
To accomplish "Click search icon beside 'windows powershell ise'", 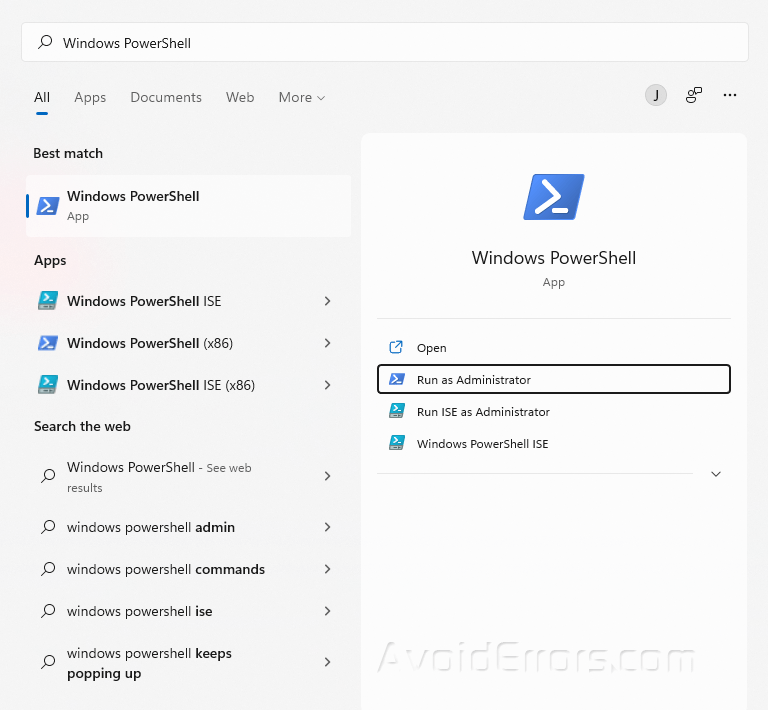I will [48, 611].
